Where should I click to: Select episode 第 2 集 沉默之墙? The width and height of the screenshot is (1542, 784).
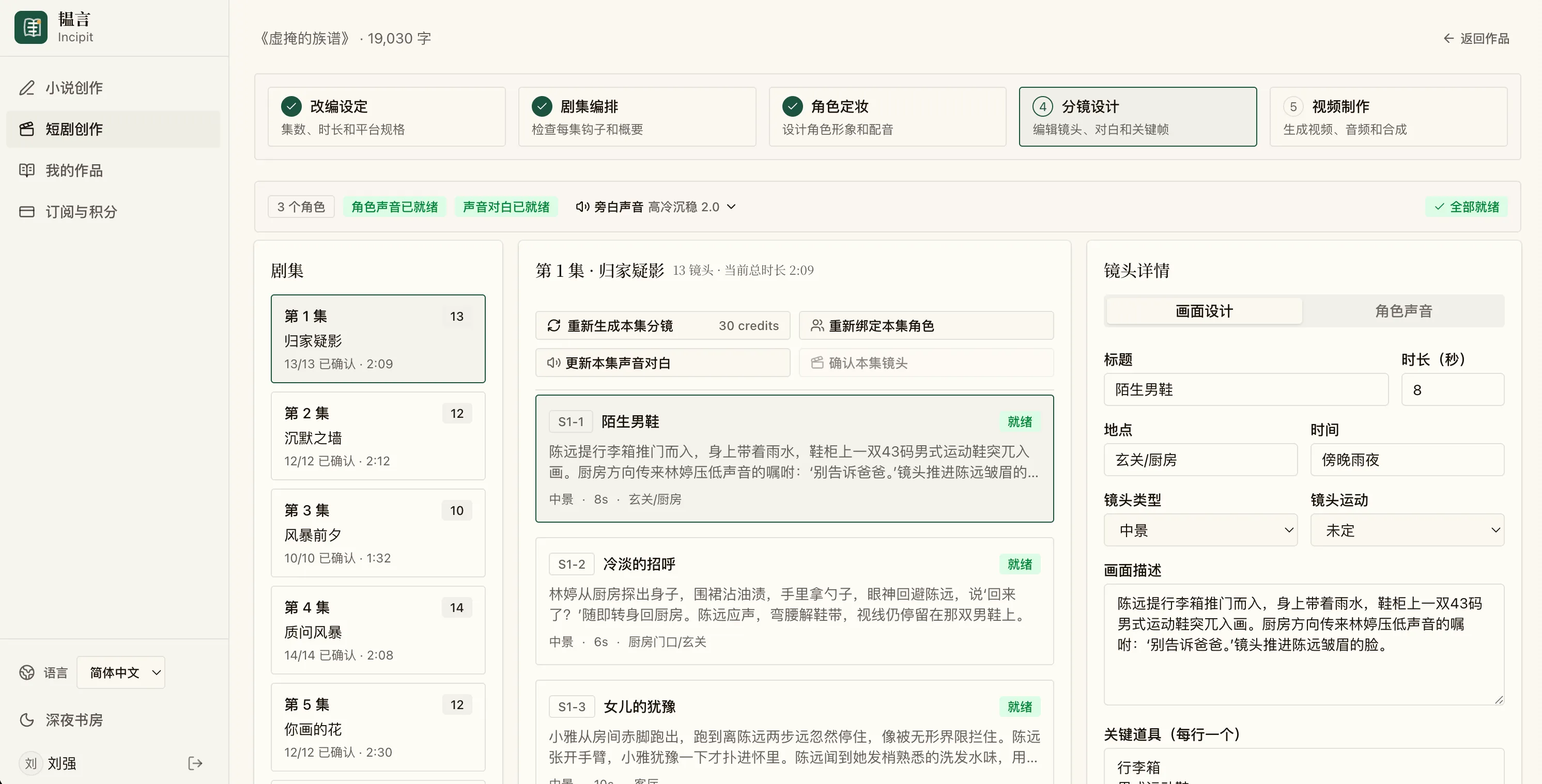click(378, 436)
